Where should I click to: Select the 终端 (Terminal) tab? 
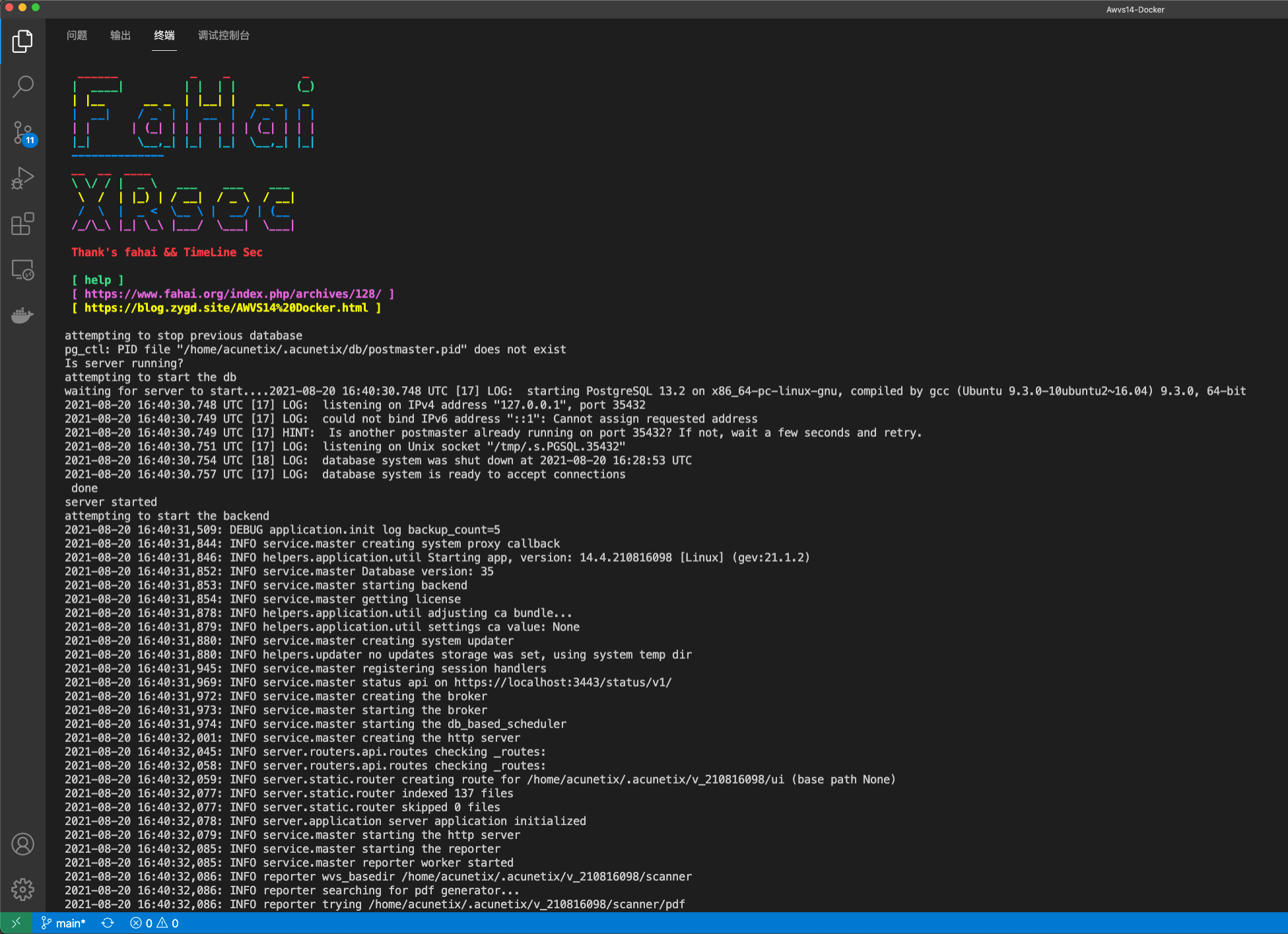coord(164,36)
